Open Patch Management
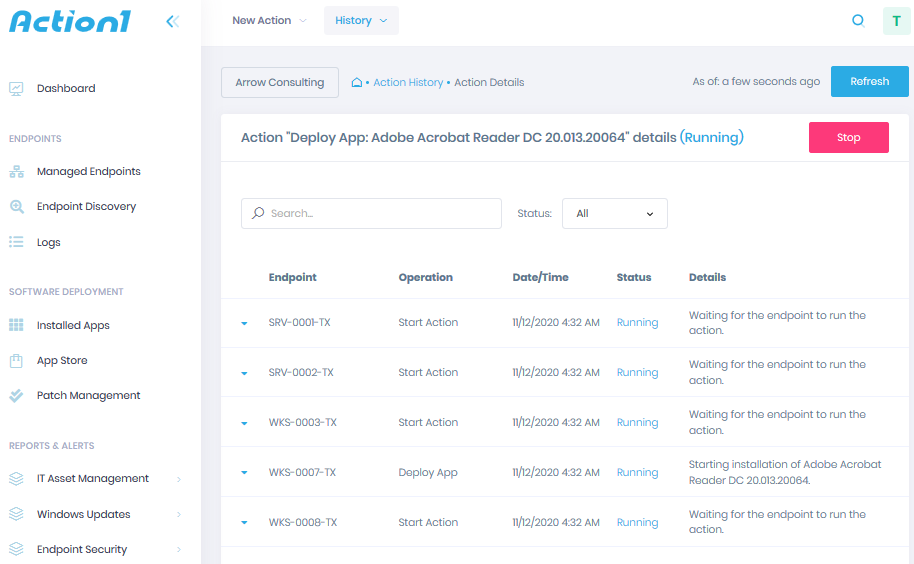 [x=89, y=395]
